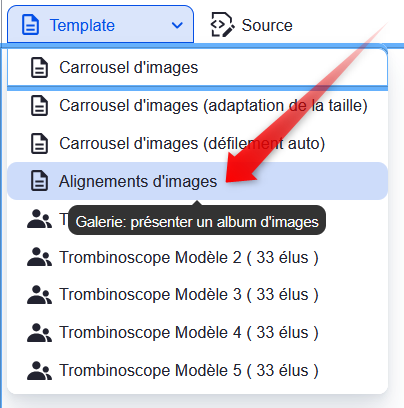Image resolution: width=404 pixels, height=408 pixels.
Task: Click people icon of the partially hidden Trombinoscope entry
Action: coord(39,219)
